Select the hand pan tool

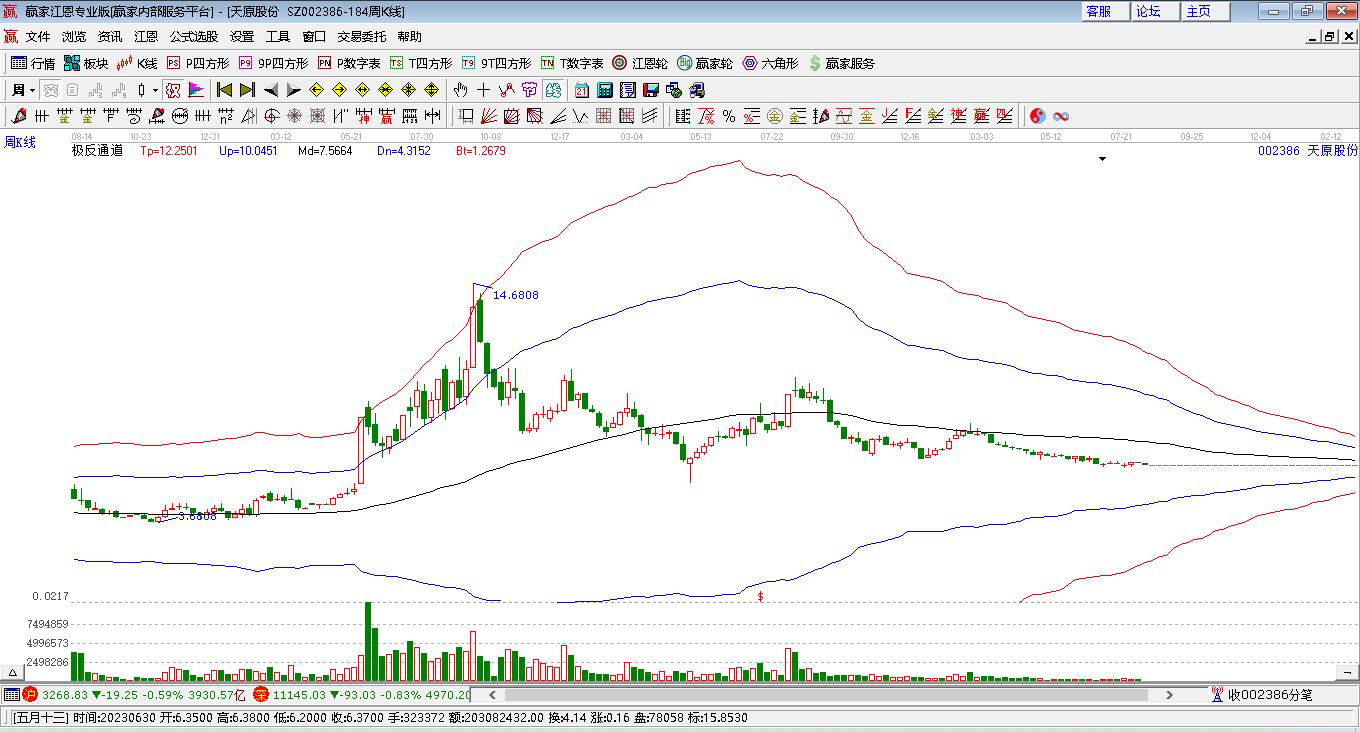coord(461,90)
